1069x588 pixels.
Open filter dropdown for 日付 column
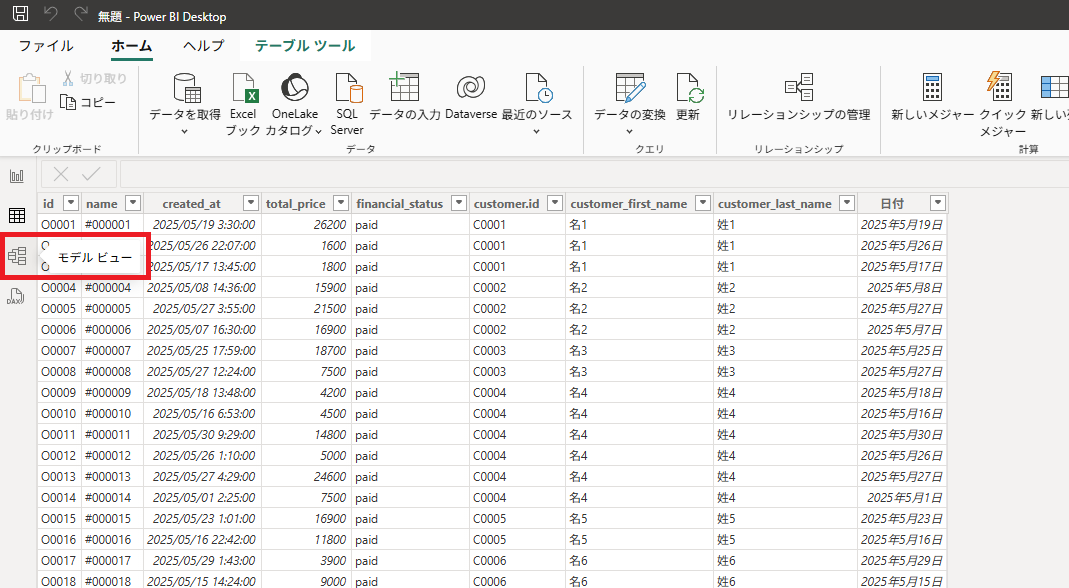[x=938, y=203]
